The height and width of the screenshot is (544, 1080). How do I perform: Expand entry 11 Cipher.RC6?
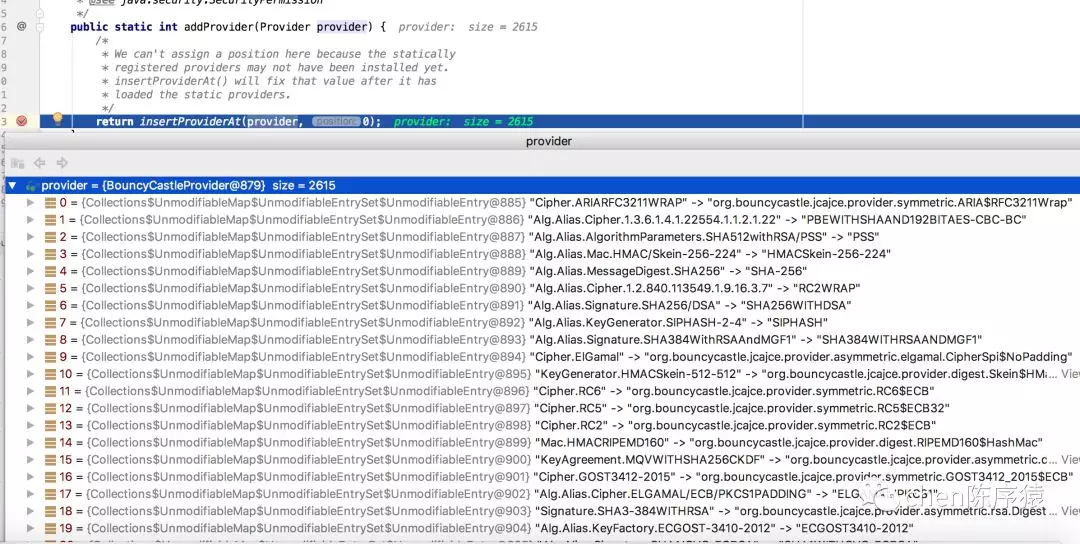tap(30, 391)
